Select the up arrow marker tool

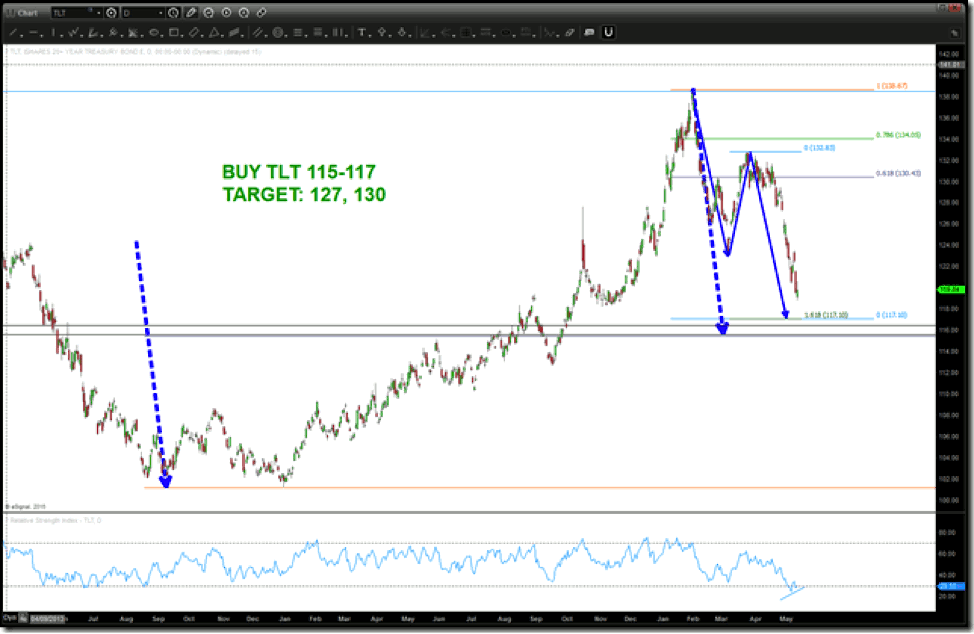pyautogui.click(x=382, y=33)
